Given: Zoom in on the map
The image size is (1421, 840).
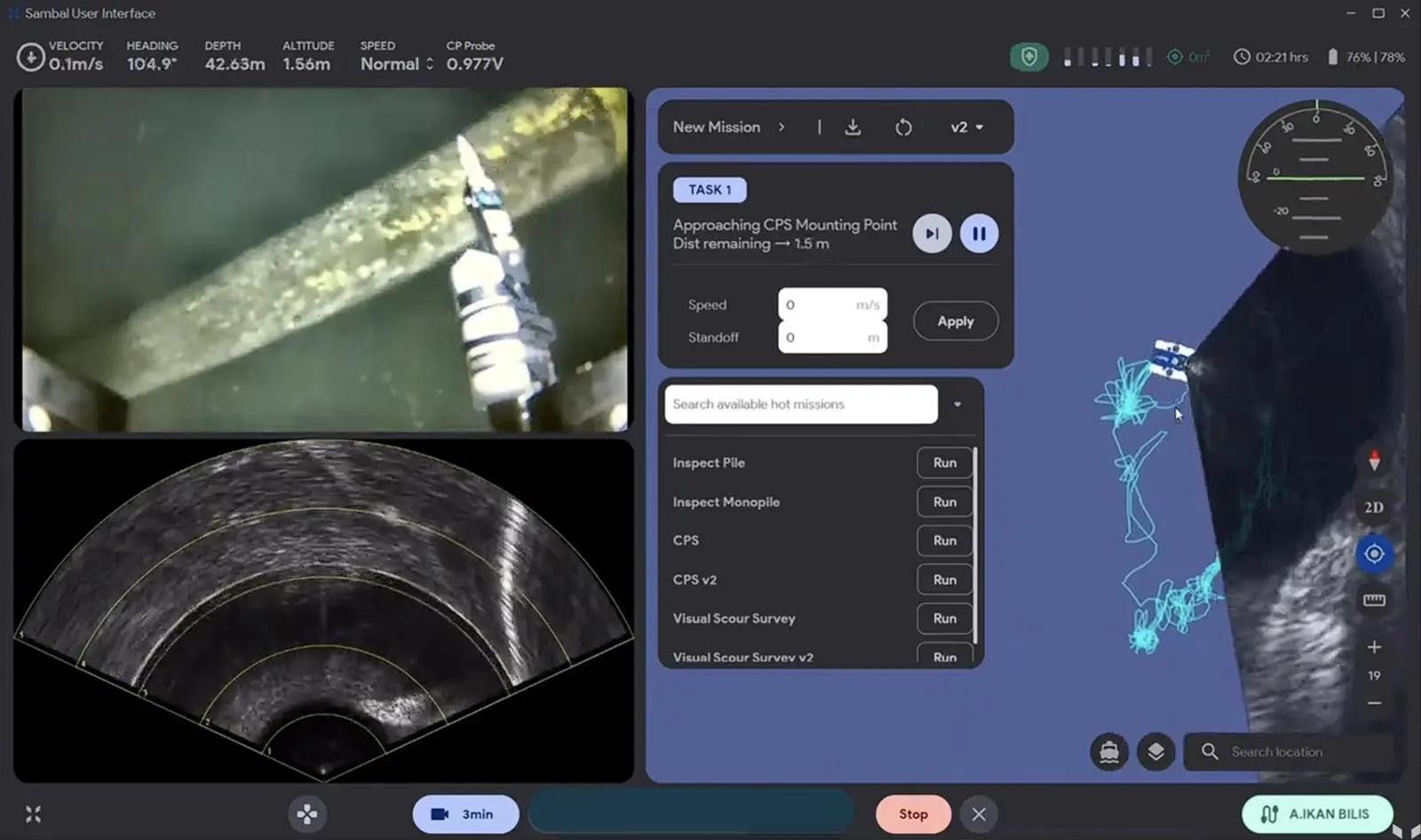Looking at the screenshot, I should pos(1374,647).
